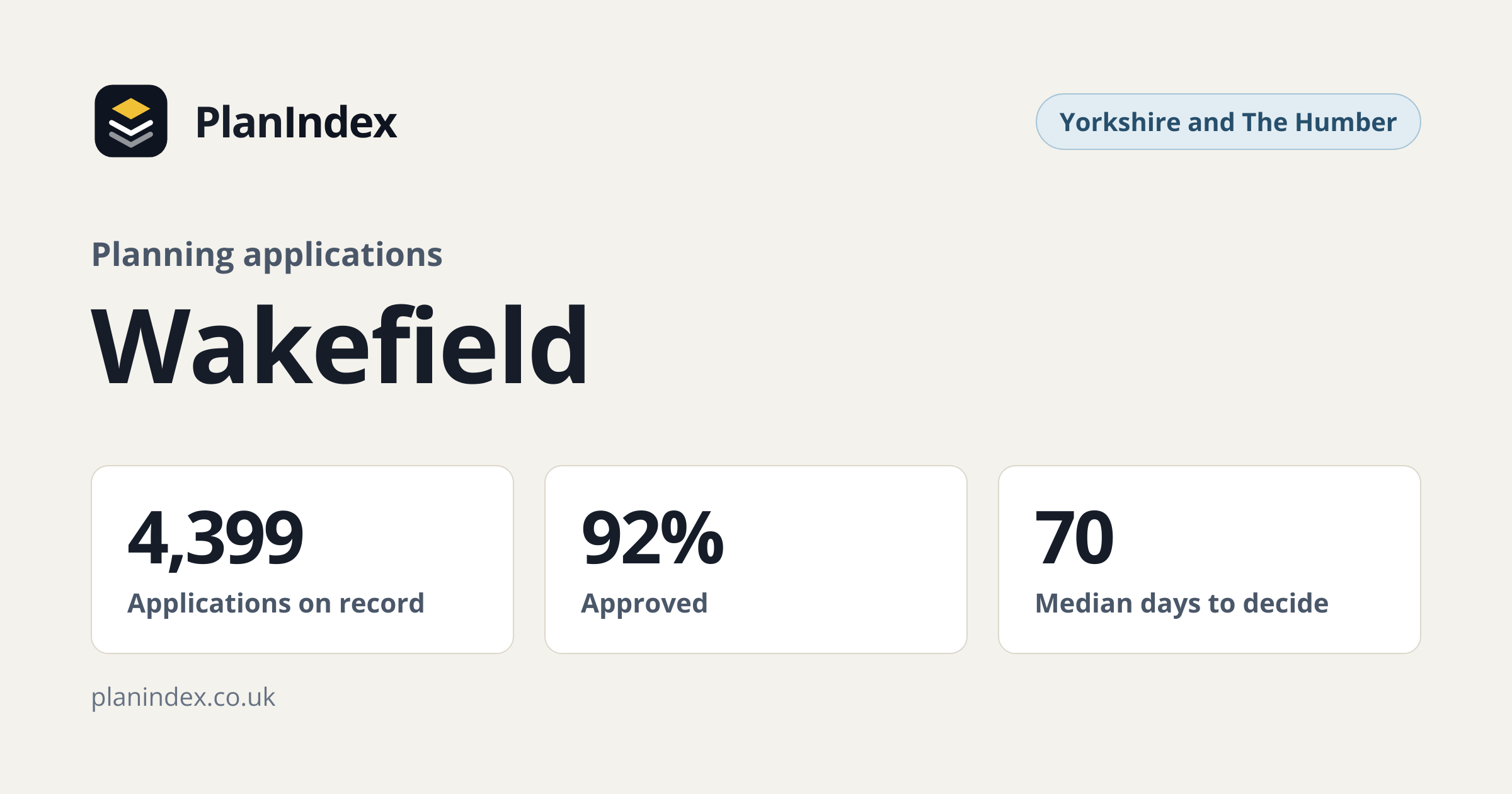Click the white chevron in the logo
This screenshot has height=794, width=1512.
click(x=131, y=128)
